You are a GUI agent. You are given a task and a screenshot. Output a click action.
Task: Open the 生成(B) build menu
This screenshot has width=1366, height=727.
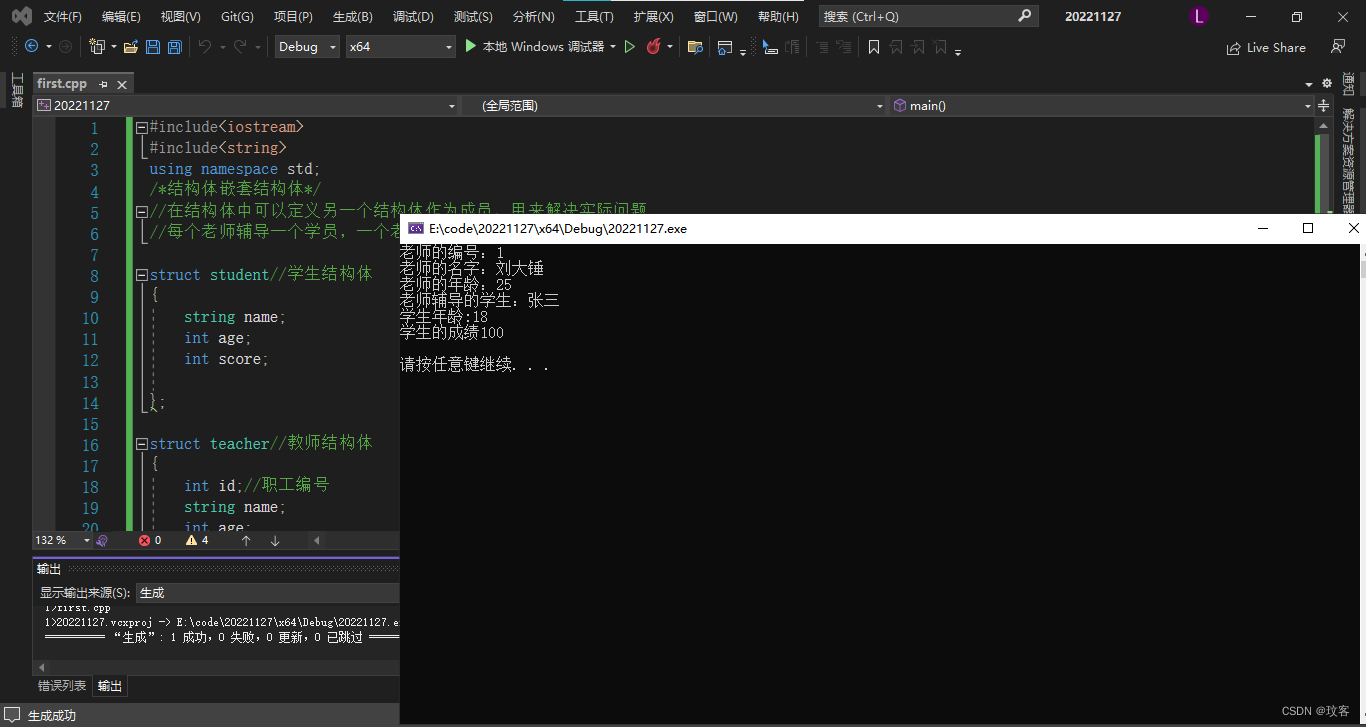coord(353,16)
